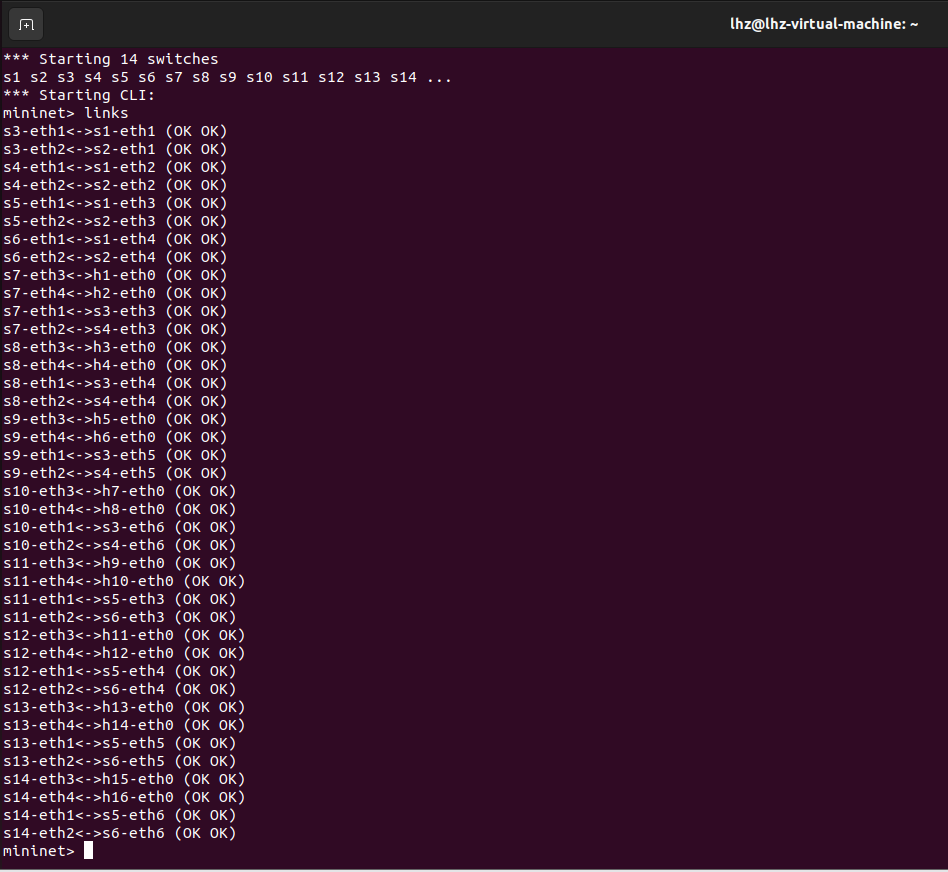Select the line s3-eth1<->s1-eth1
This screenshot has height=872, width=948.
click(x=115, y=131)
